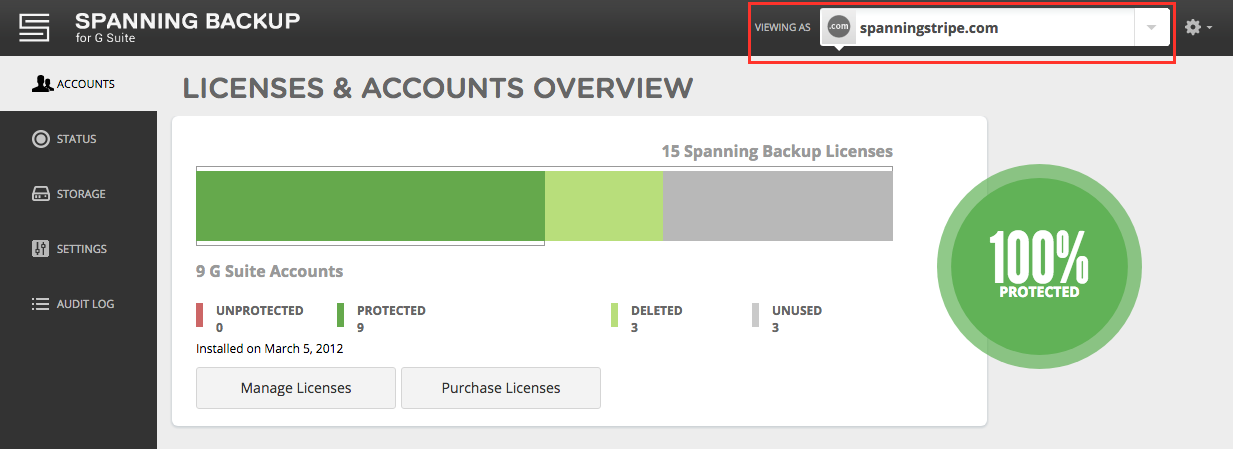Click the DELETED 3 count label
This screenshot has height=449, width=1233.
657,318
